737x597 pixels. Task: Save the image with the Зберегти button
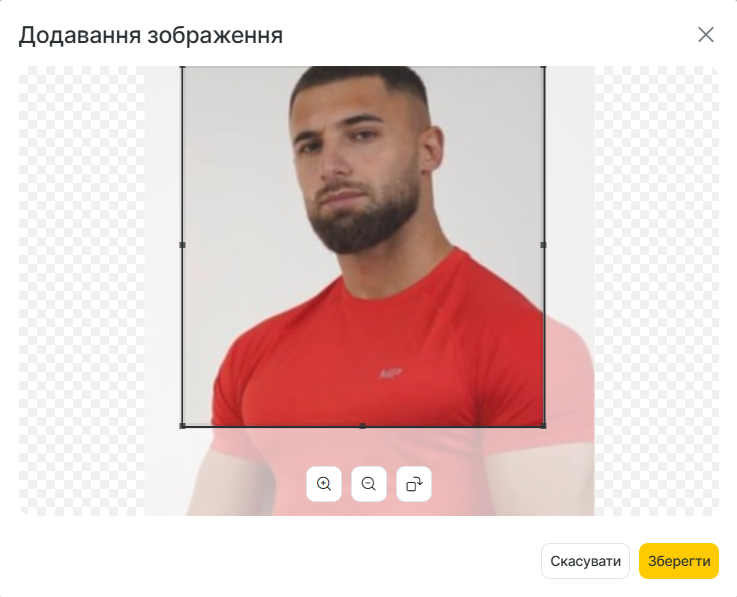(679, 561)
